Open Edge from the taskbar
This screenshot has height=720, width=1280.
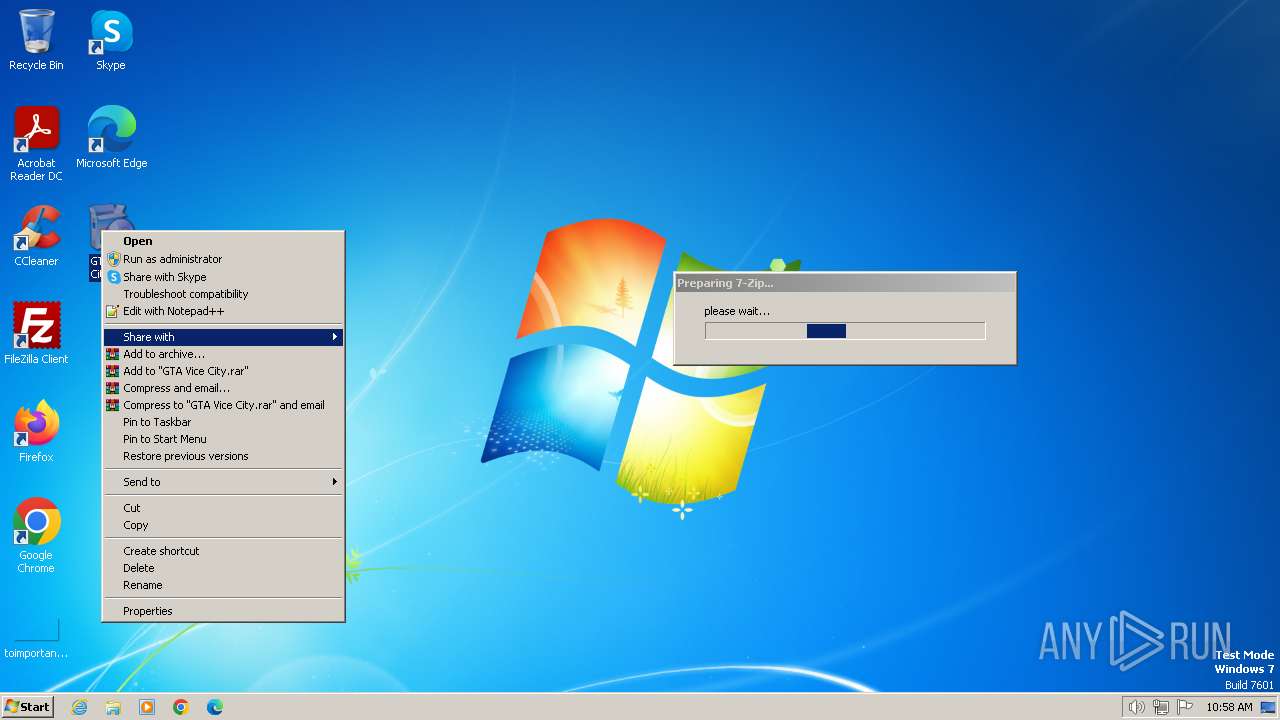coord(215,707)
